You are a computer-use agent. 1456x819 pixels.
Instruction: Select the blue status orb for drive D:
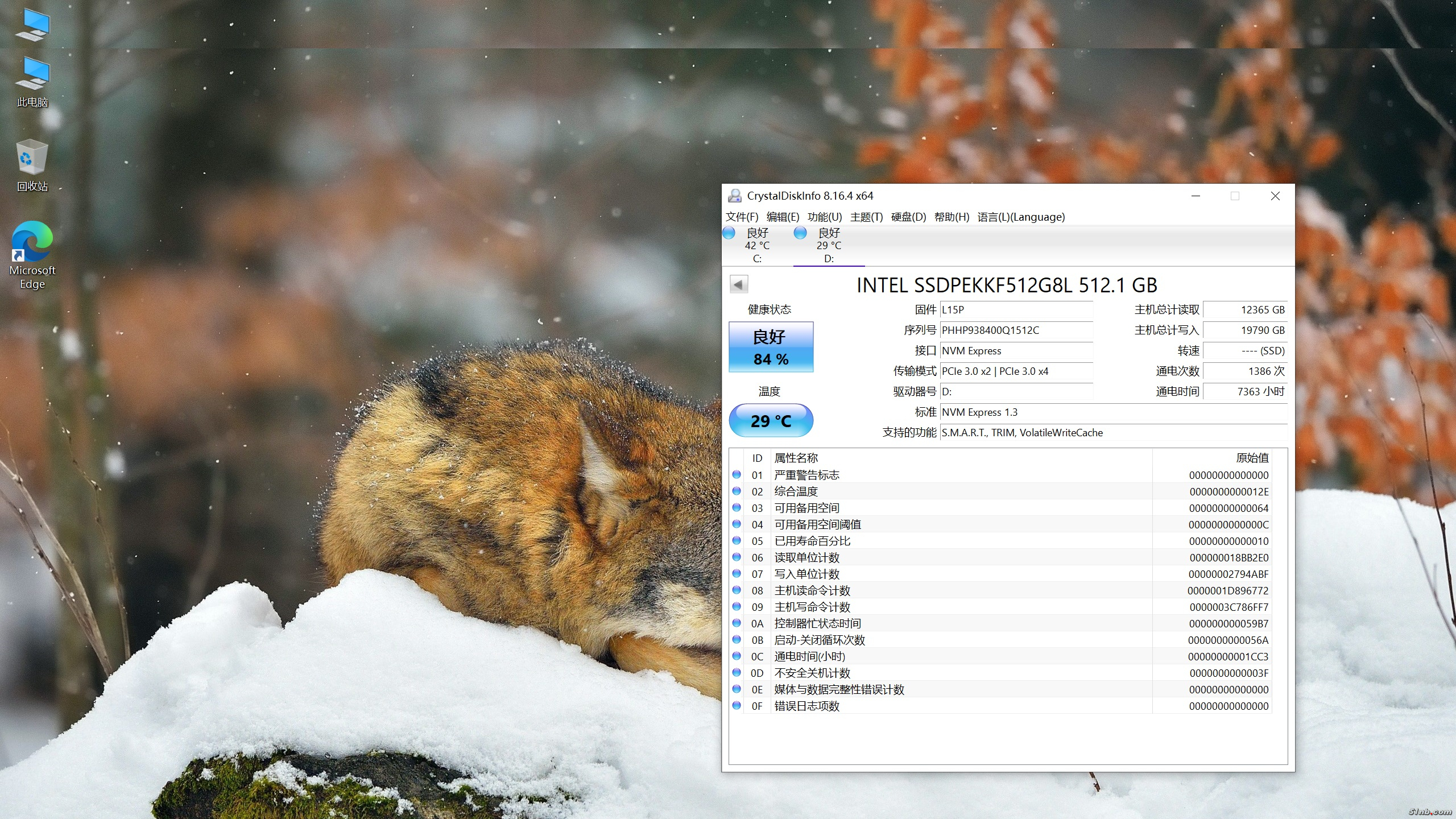point(800,233)
